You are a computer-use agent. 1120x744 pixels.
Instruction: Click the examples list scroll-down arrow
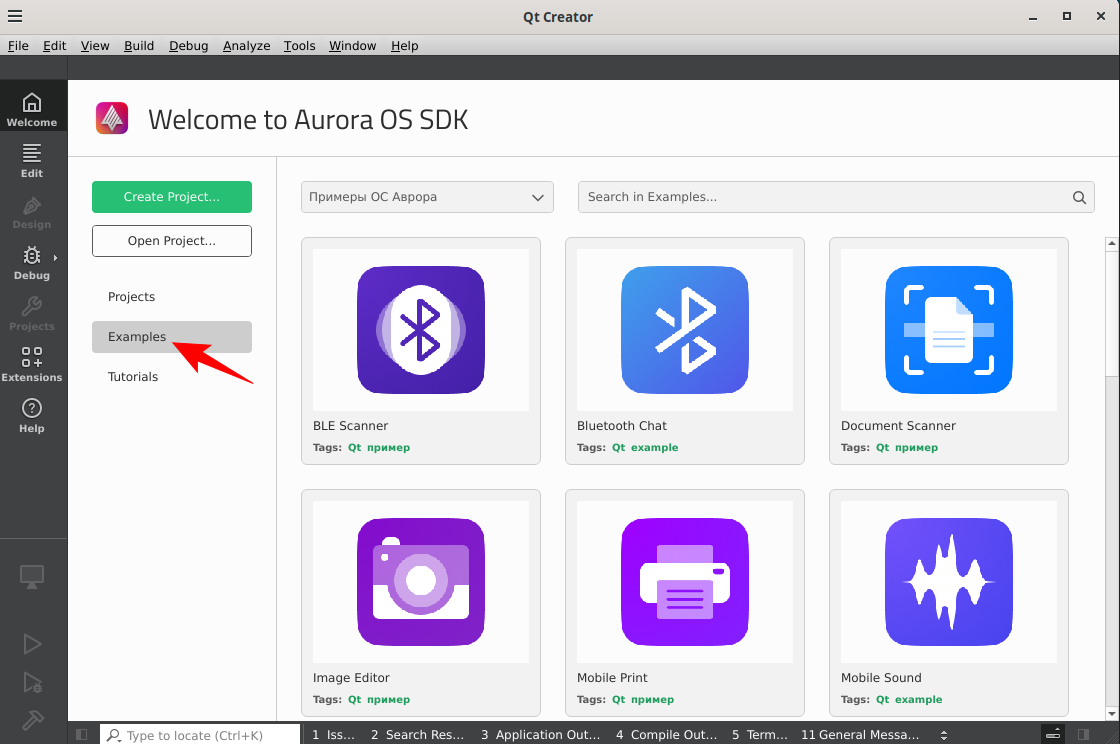coord(1111,714)
